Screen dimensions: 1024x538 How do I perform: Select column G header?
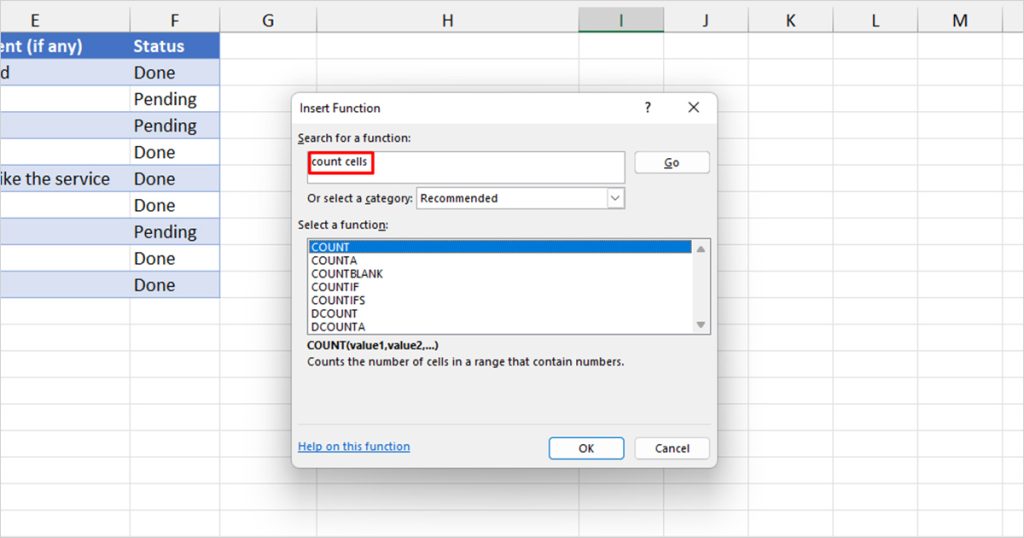tap(268, 20)
